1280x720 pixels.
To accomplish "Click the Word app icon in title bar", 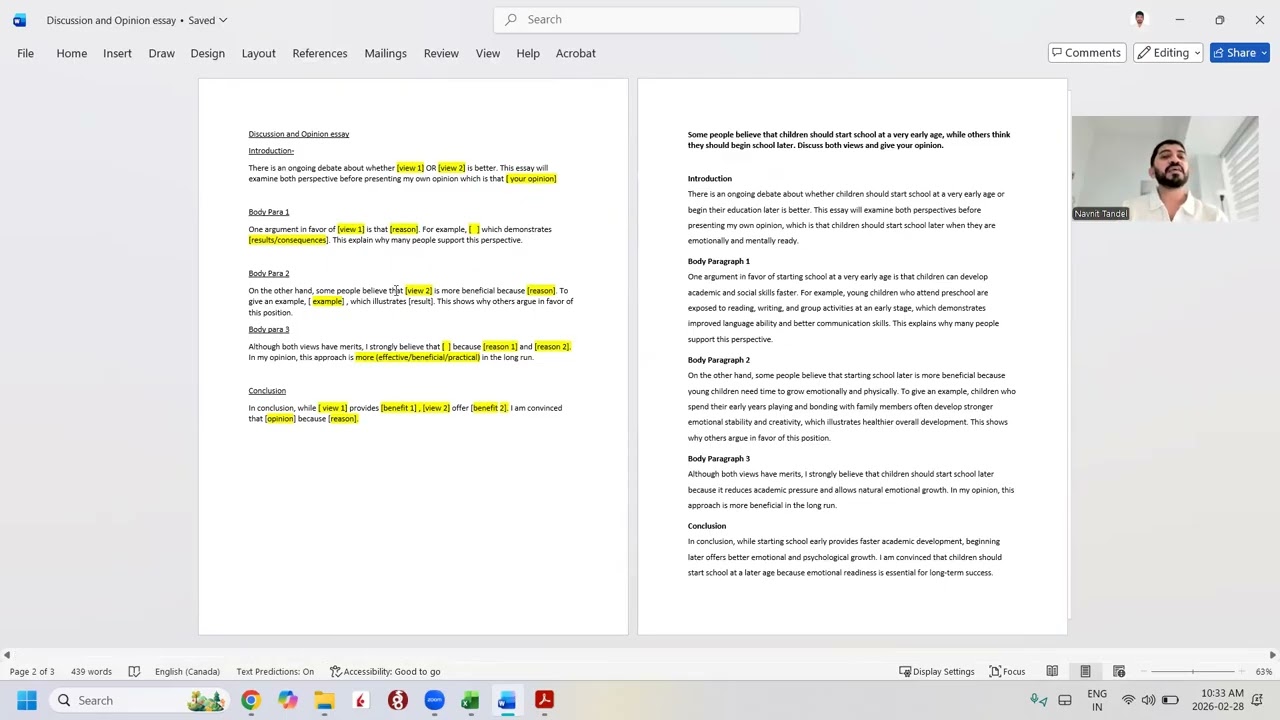I will tap(19, 20).
